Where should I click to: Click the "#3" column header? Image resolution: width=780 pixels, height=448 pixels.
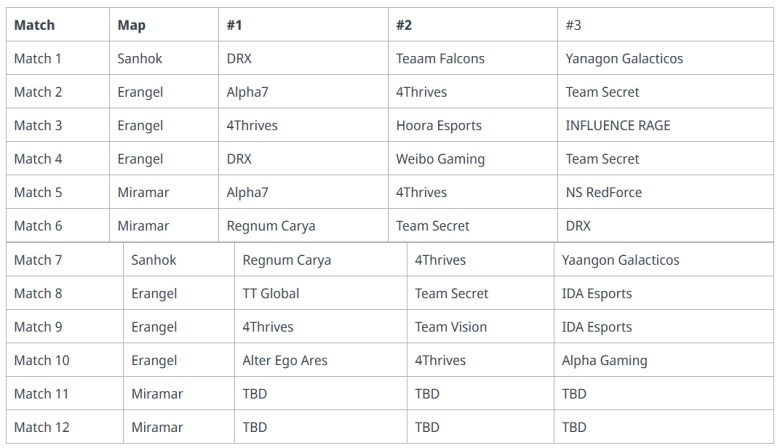point(574,25)
